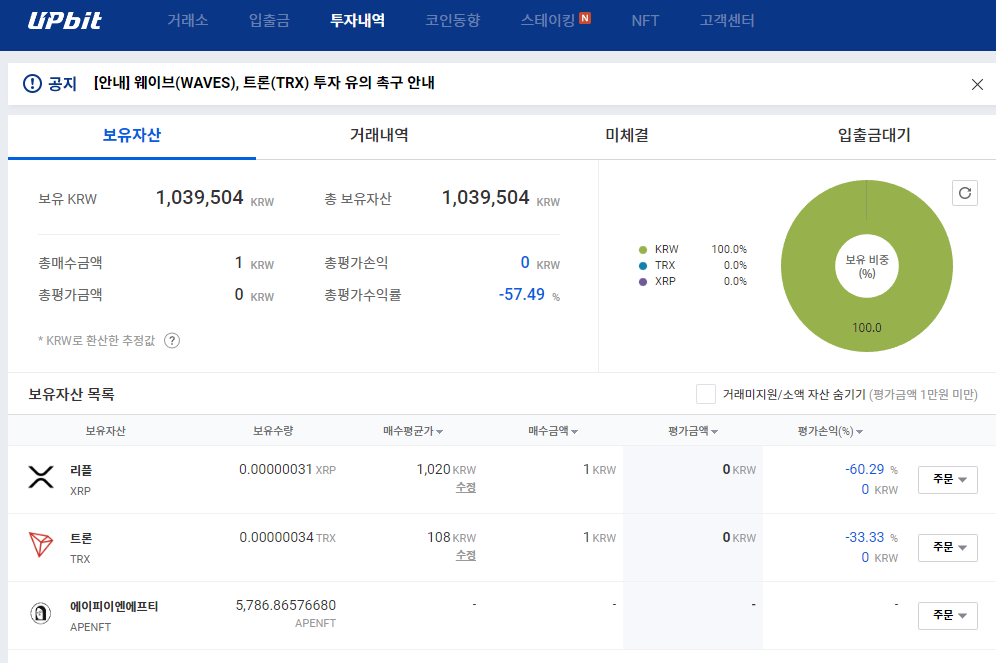Sort by 평가손익(%) column
The image size is (996, 663).
(x=830, y=431)
